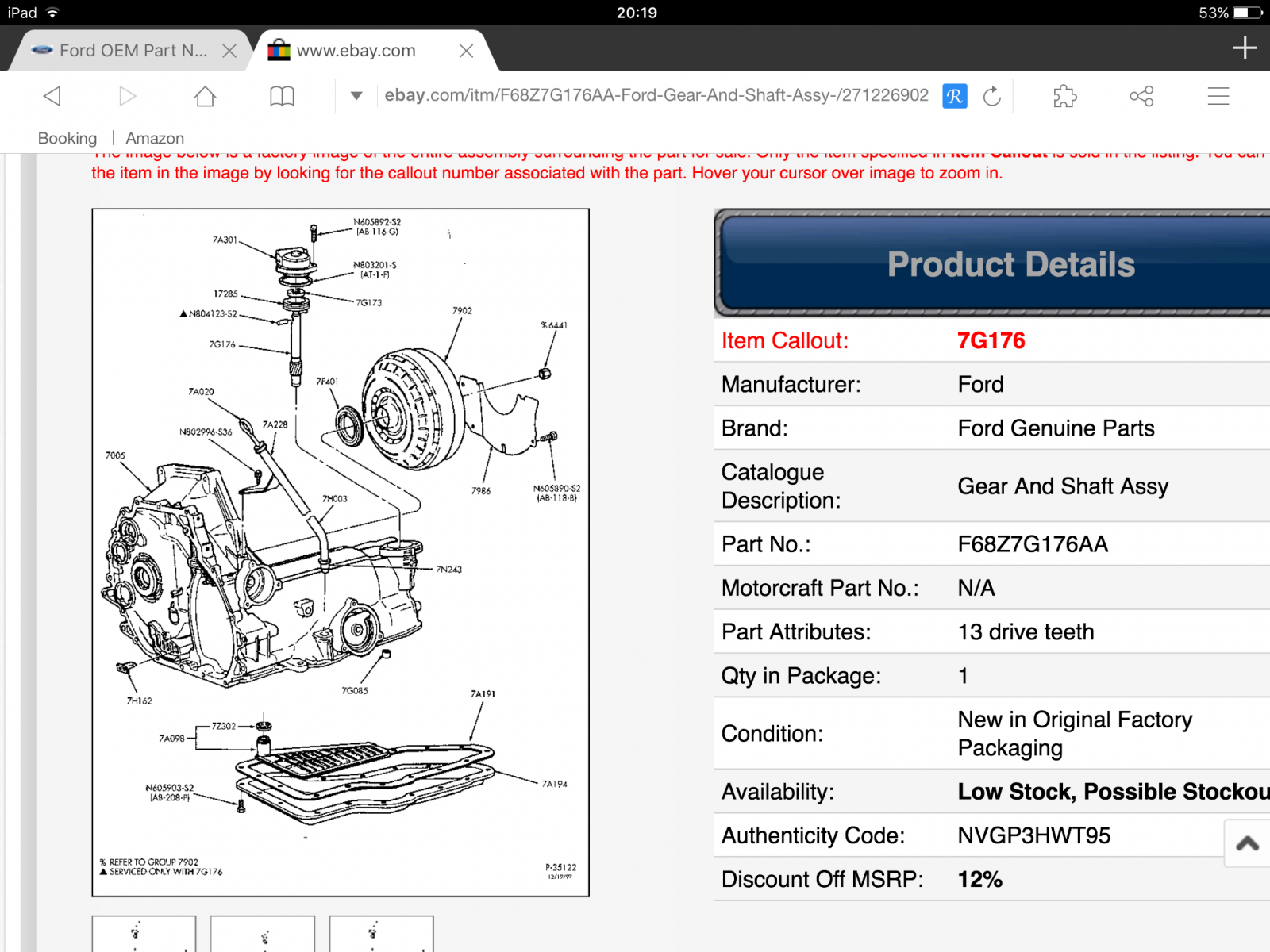This screenshot has height=952, width=1270.
Task: Tap the 7005 case label in diagram
Action: click(x=115, y=455)
